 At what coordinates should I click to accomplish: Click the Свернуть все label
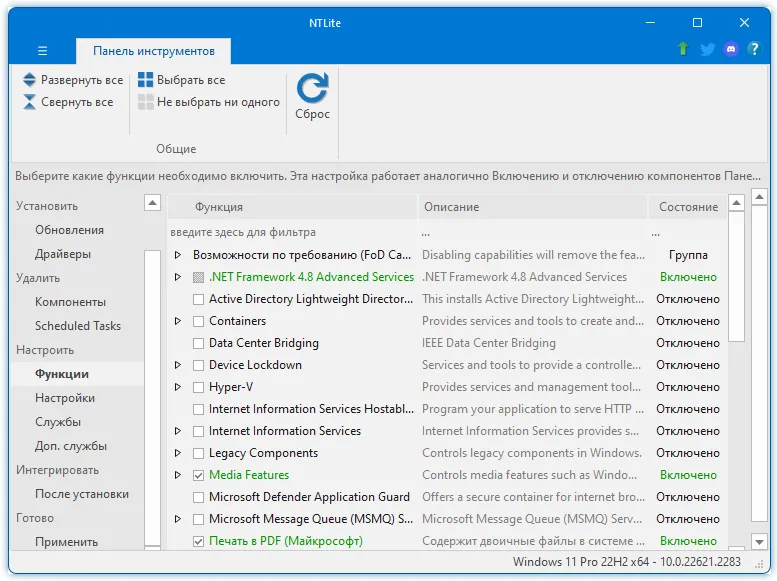tap(77, 102)
